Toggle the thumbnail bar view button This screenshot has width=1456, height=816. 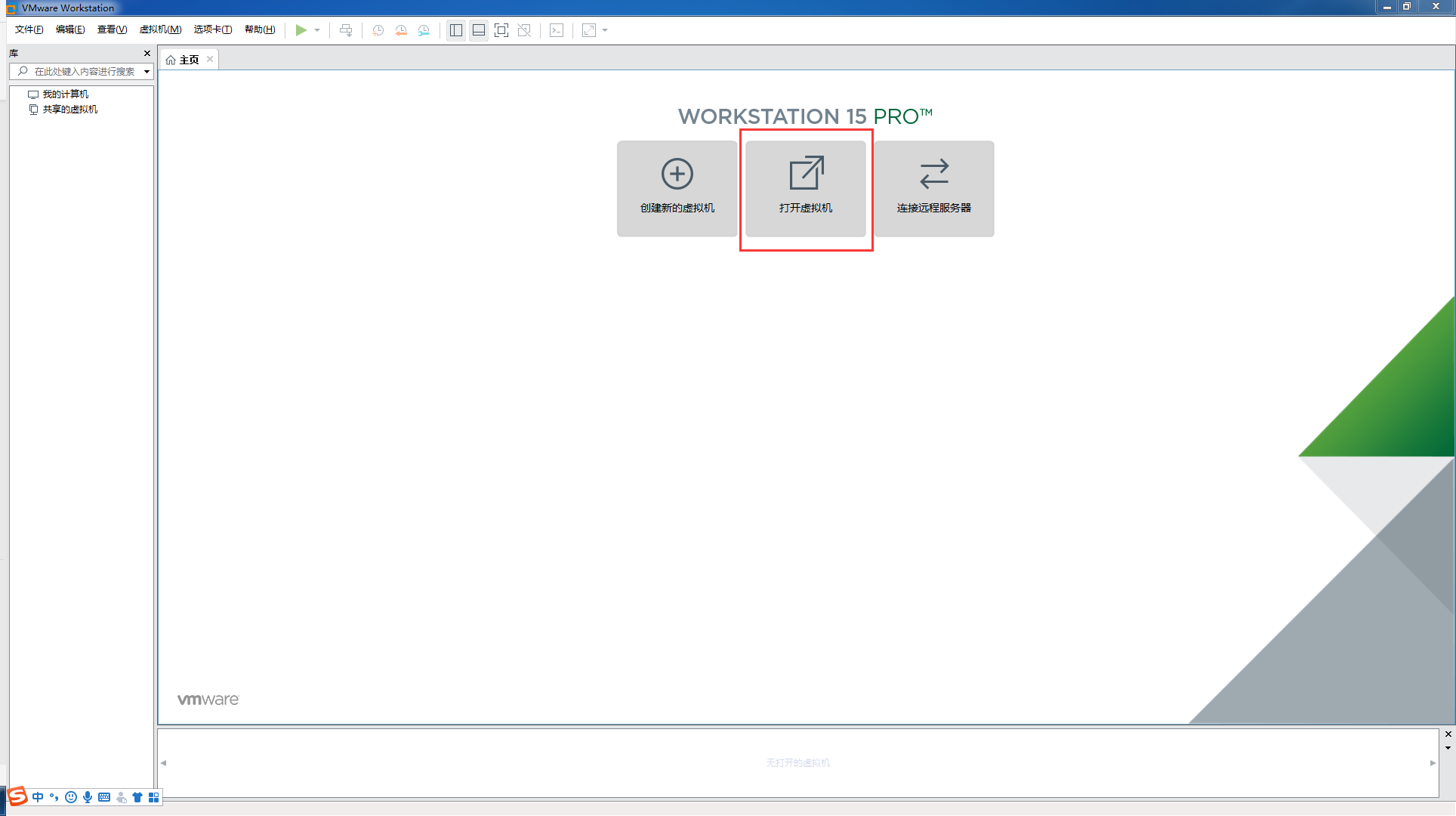(479, 30)
